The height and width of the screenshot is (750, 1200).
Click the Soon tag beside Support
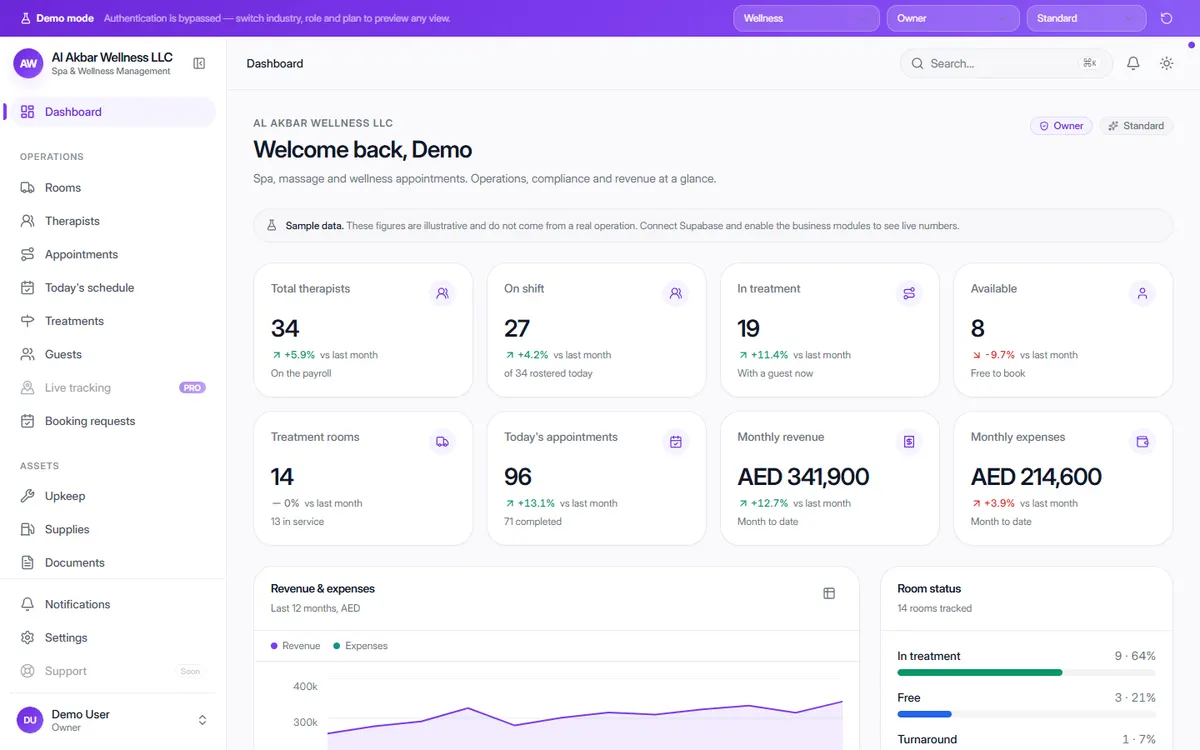(190, 672)
